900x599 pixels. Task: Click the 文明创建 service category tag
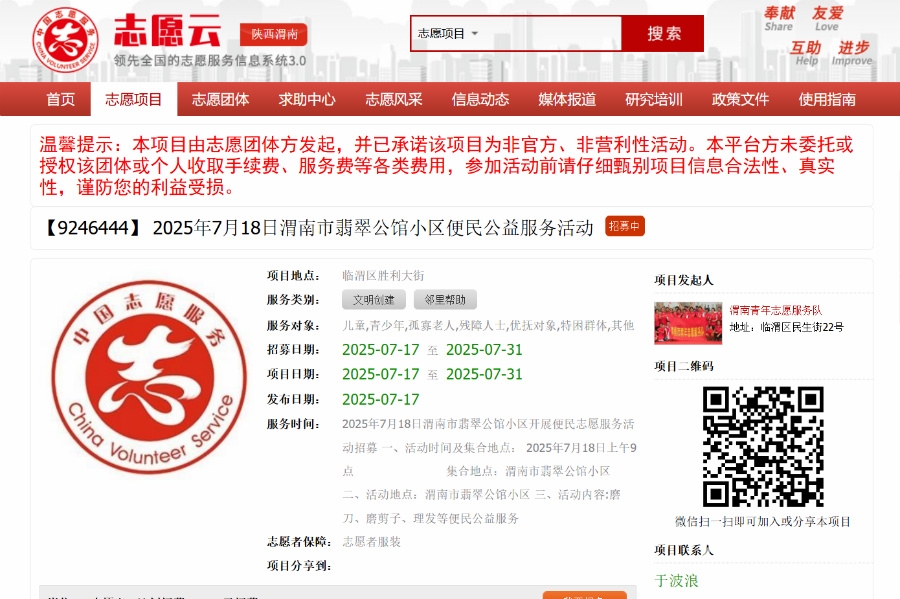[374, 299]
